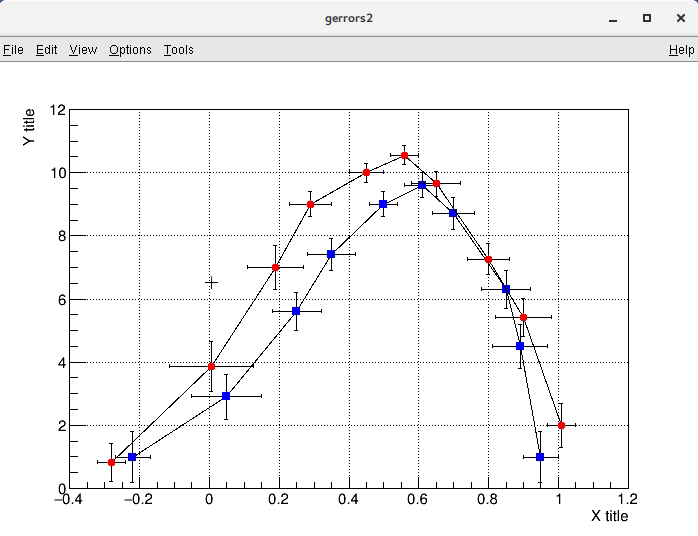
Task: Open the View menu
Action: point(83,50)
